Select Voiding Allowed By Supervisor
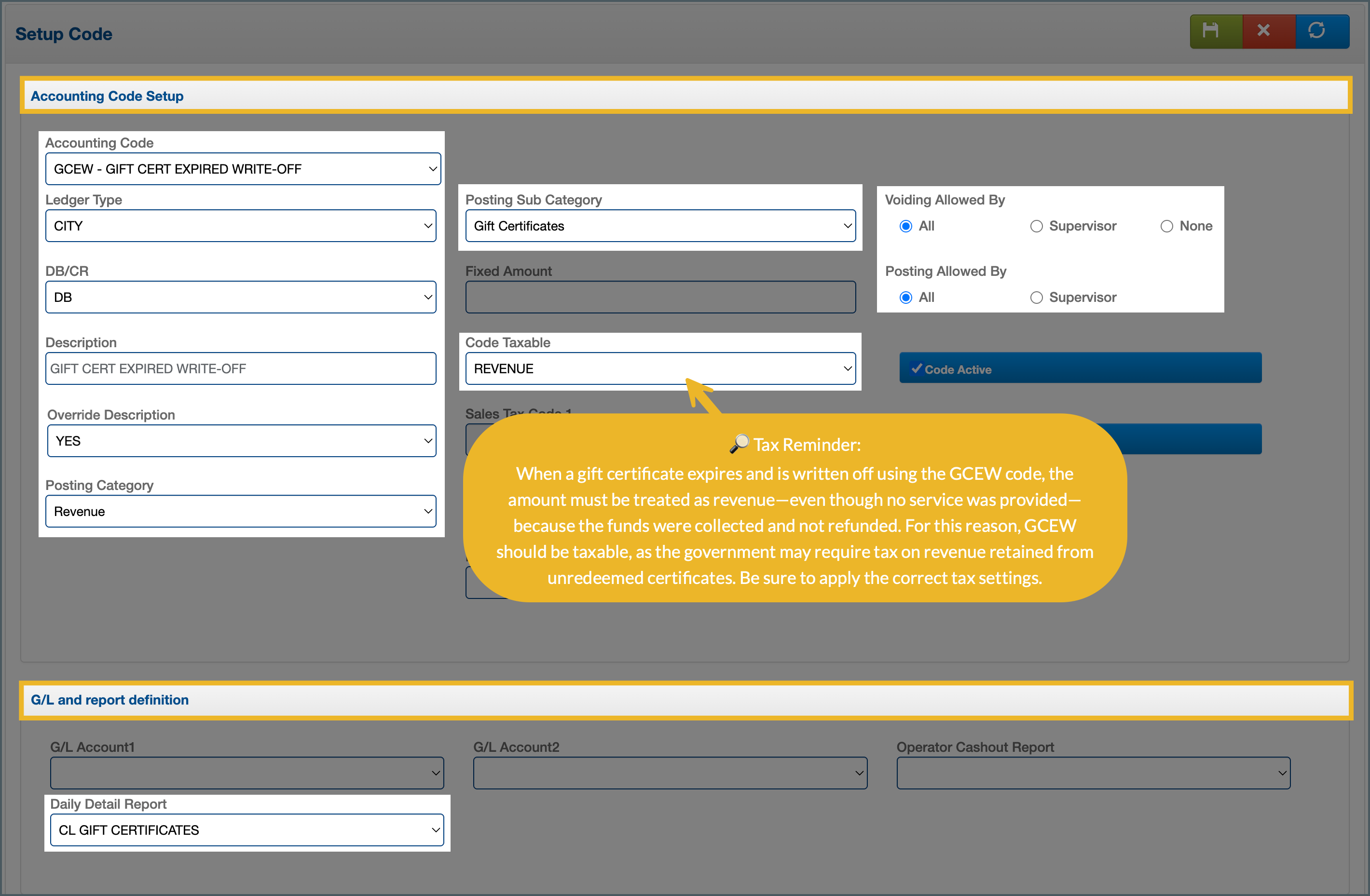 (x=1036, y=226)
